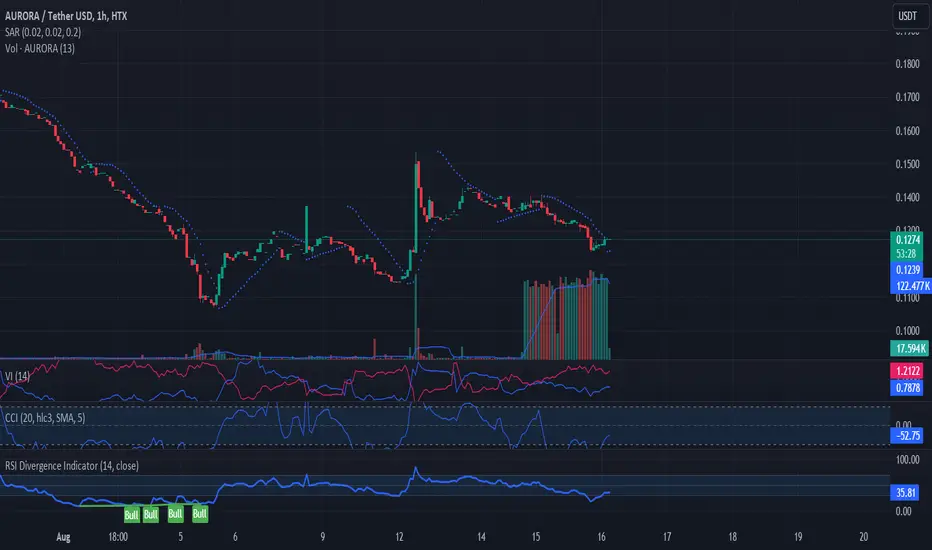Click the RSI Divergence Indicator (14, close) legend
932x550 pixels.
point(72,466)
